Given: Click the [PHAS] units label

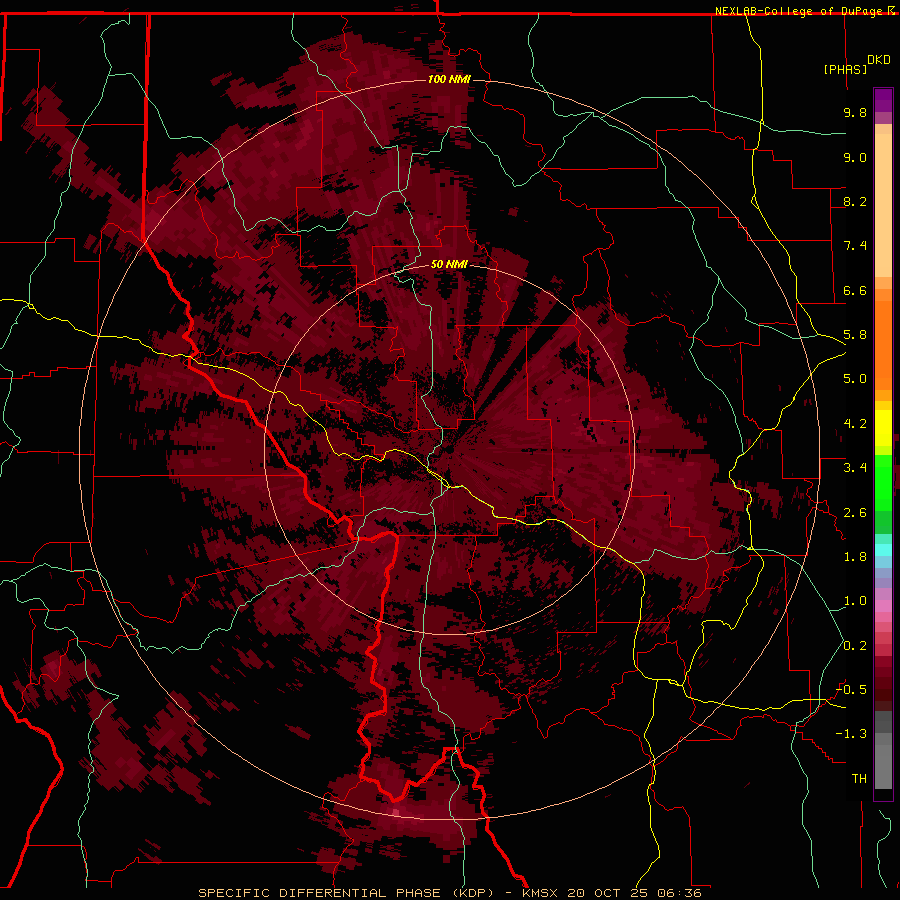Looking at the screenshot, I should 845,69.
